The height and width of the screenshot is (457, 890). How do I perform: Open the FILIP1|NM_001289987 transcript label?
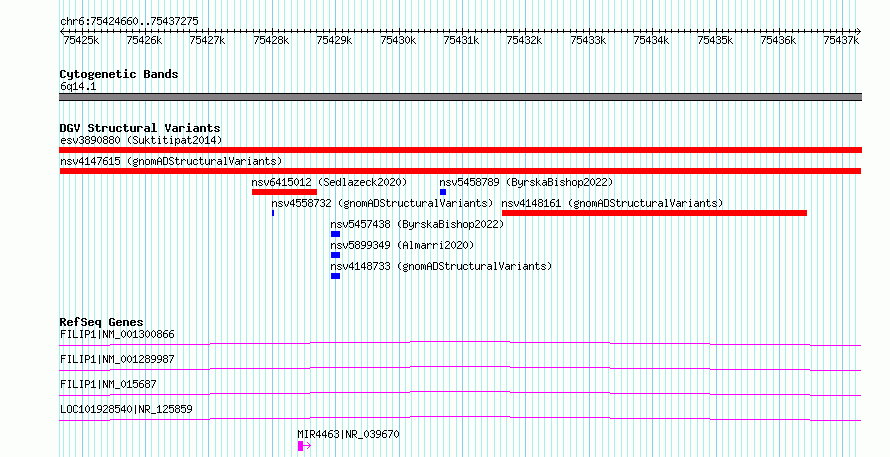[x=117, y=359]
